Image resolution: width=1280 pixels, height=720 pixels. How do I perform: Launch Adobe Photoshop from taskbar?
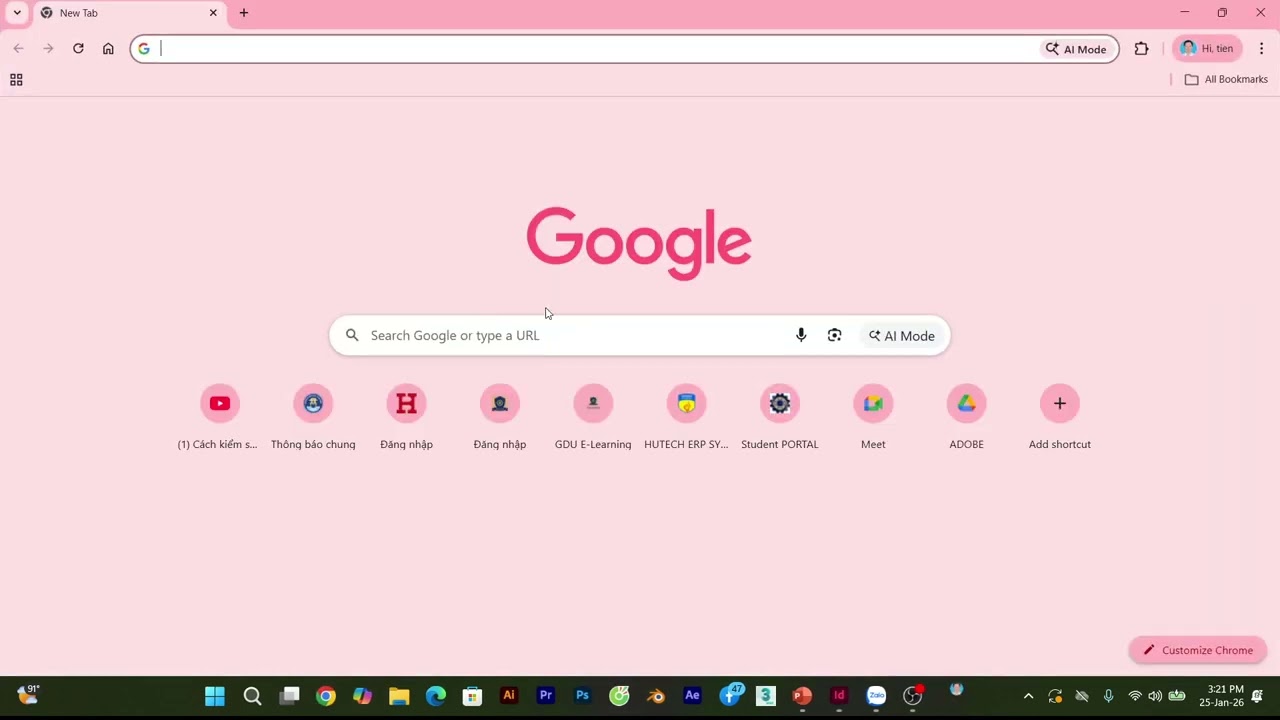[x=583, y=696]
